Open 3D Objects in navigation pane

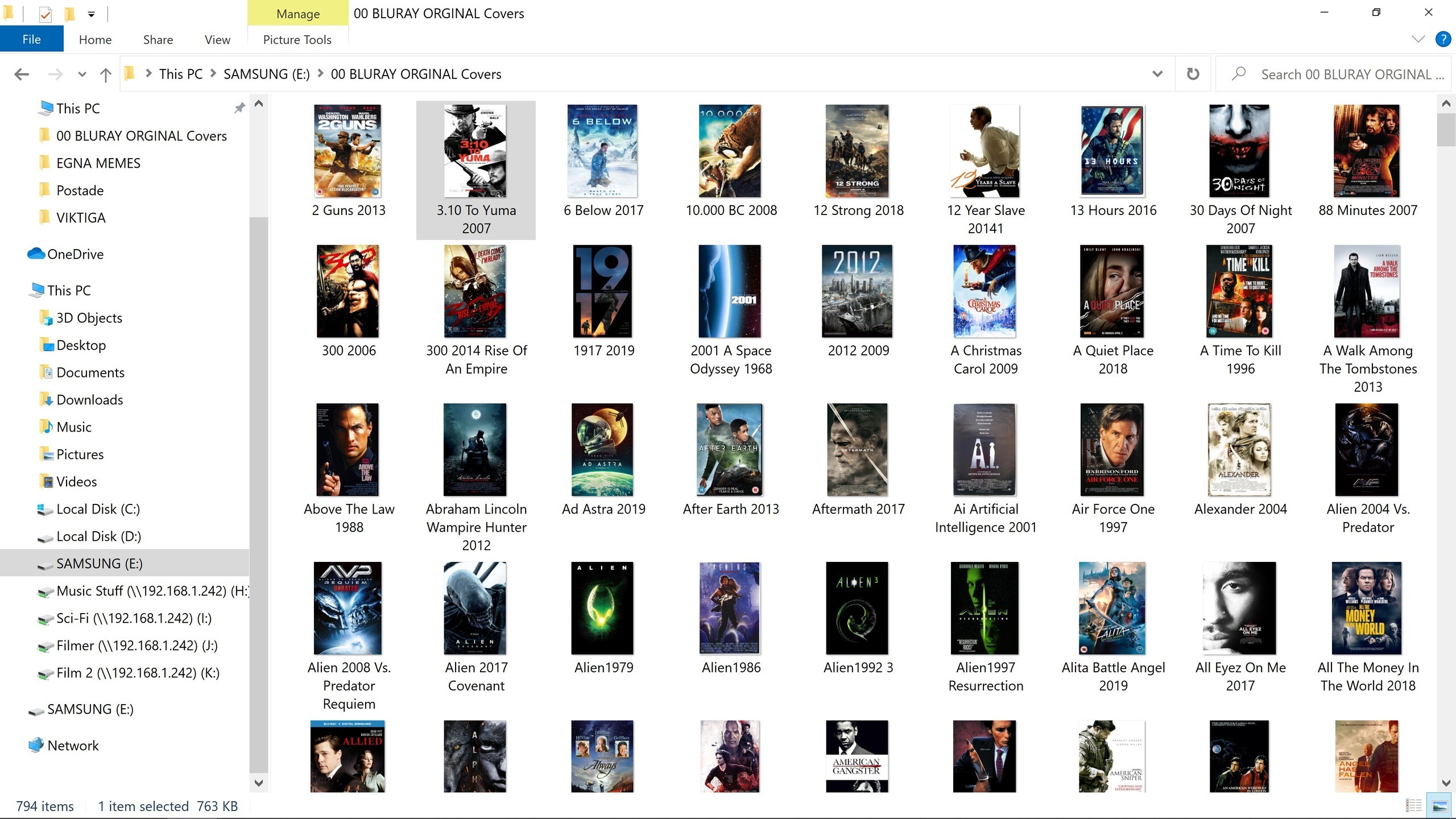[89, 317]
